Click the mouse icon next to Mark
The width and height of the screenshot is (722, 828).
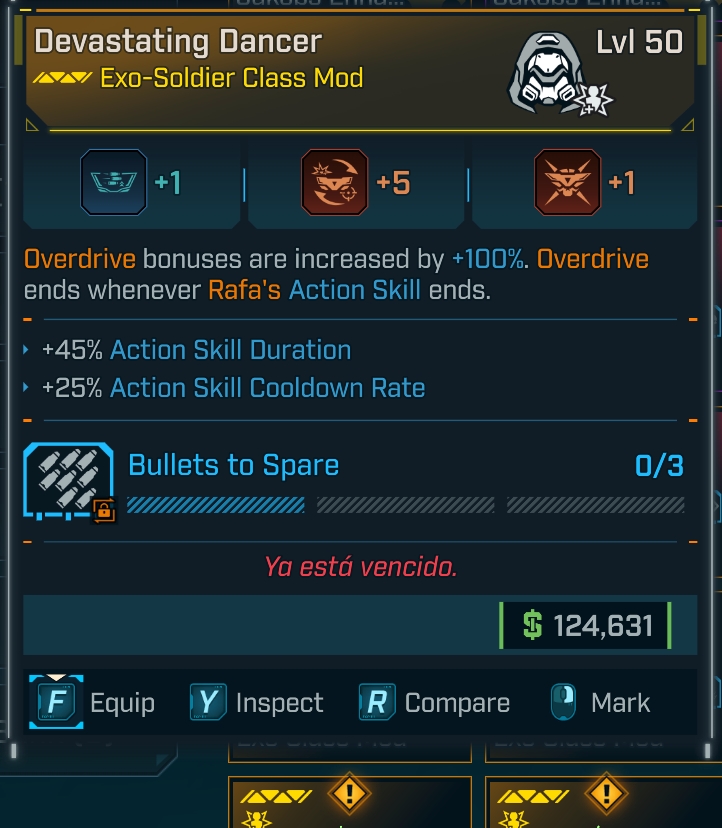point(564,703)
